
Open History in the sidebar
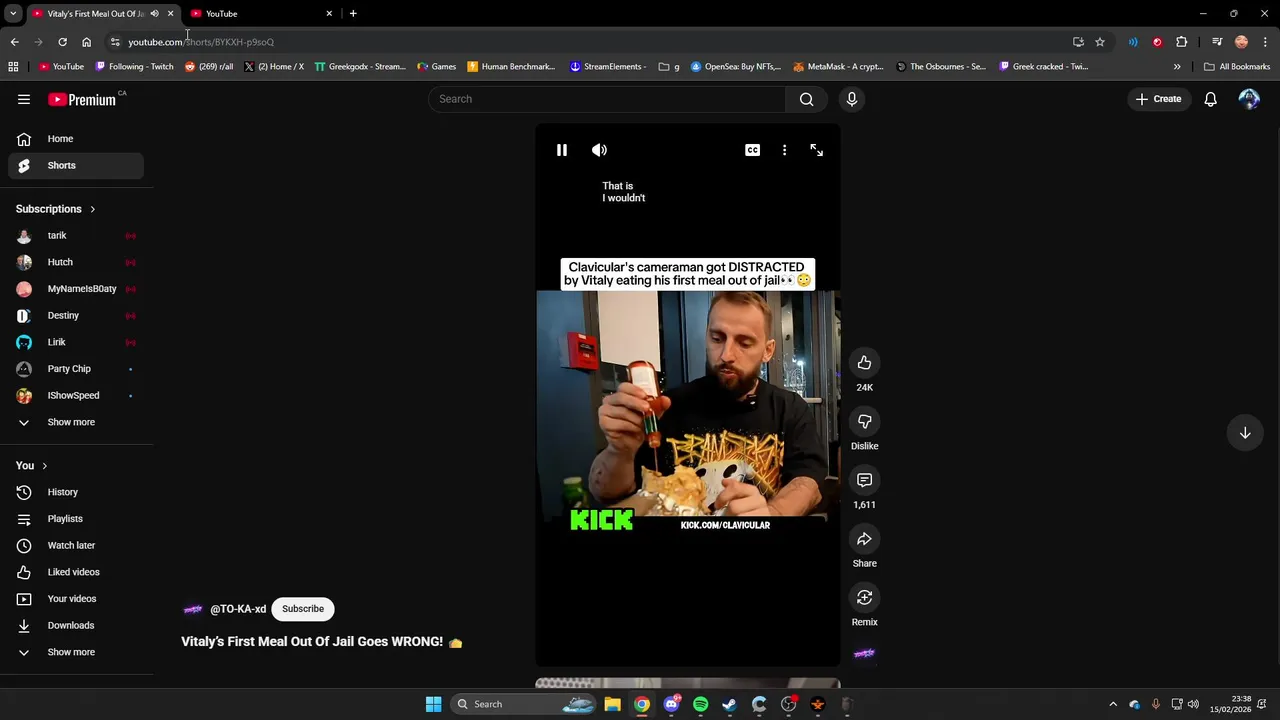pos(76,492)
